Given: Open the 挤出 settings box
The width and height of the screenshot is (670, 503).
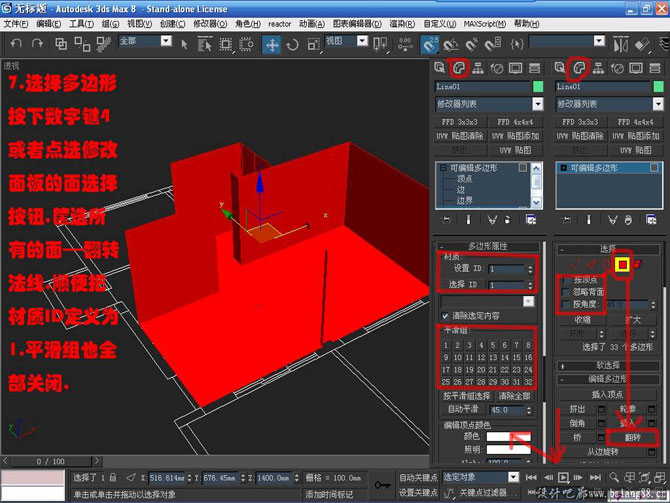Looking at the screenshot, I should [602, 409].
